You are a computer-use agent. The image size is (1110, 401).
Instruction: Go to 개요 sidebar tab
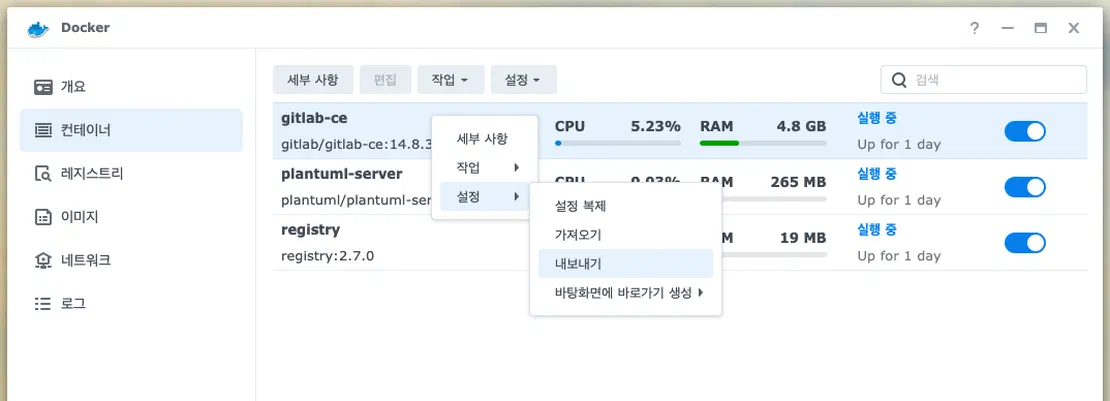click(x=131, y=87)
